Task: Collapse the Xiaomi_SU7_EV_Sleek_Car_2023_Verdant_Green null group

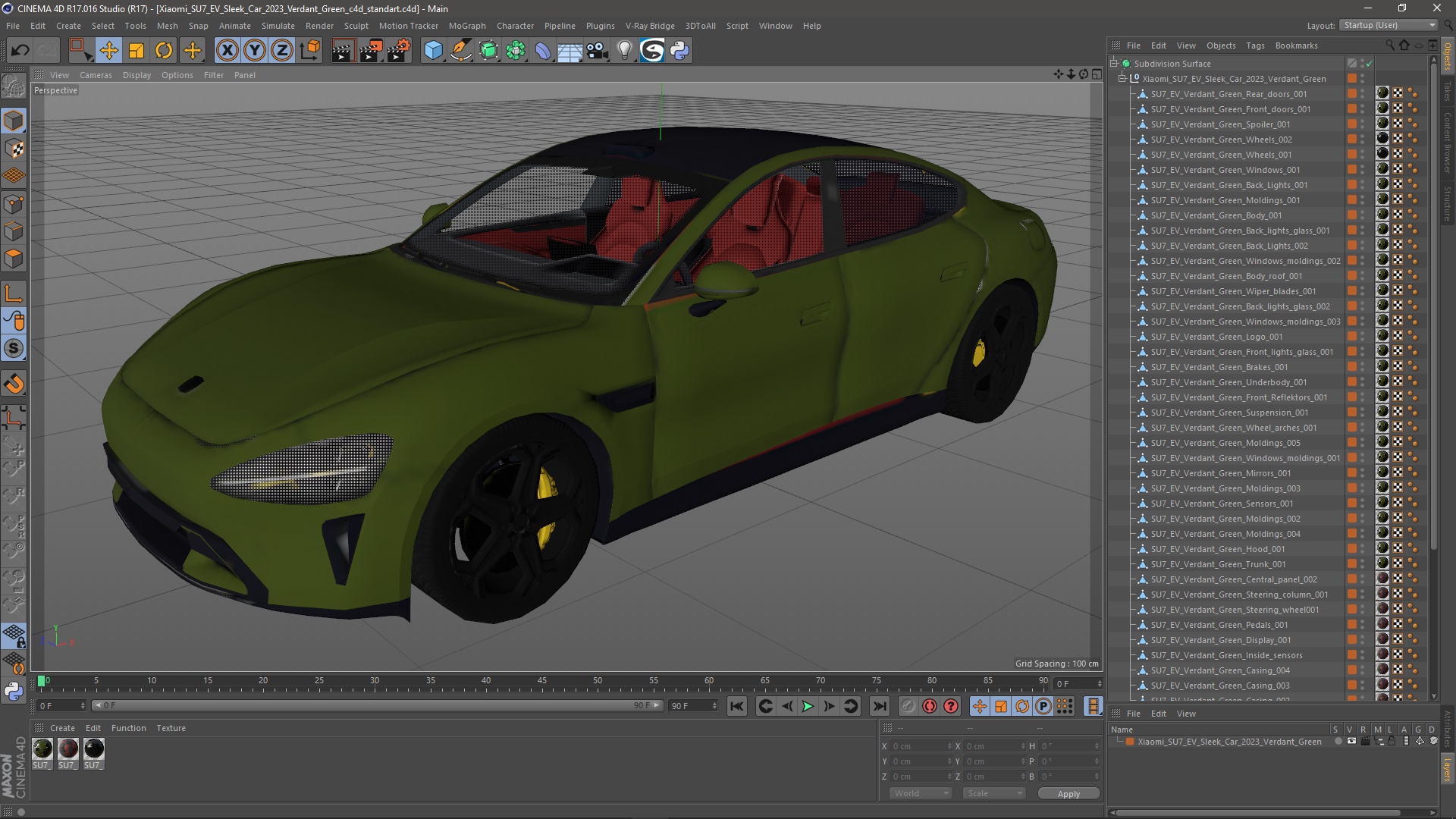Action: 1123,79
